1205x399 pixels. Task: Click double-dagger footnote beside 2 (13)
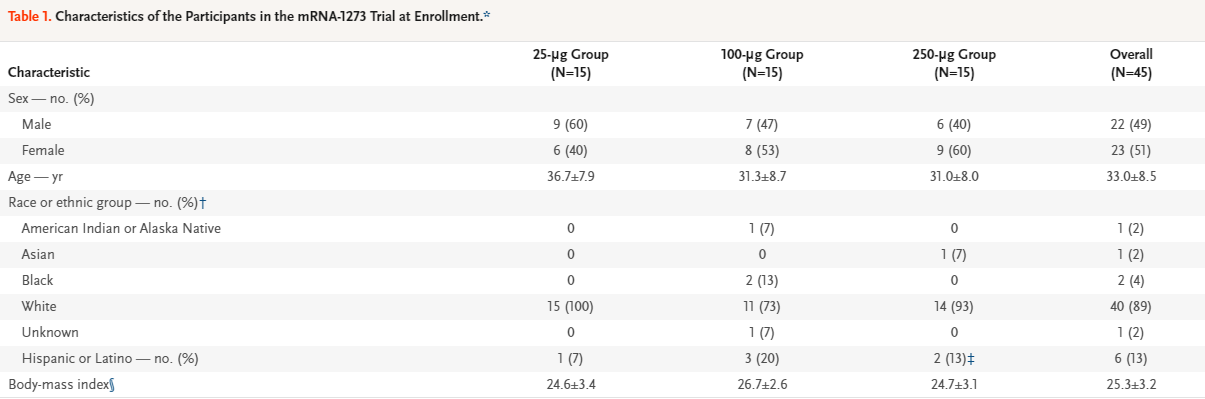tap(970, 358)
